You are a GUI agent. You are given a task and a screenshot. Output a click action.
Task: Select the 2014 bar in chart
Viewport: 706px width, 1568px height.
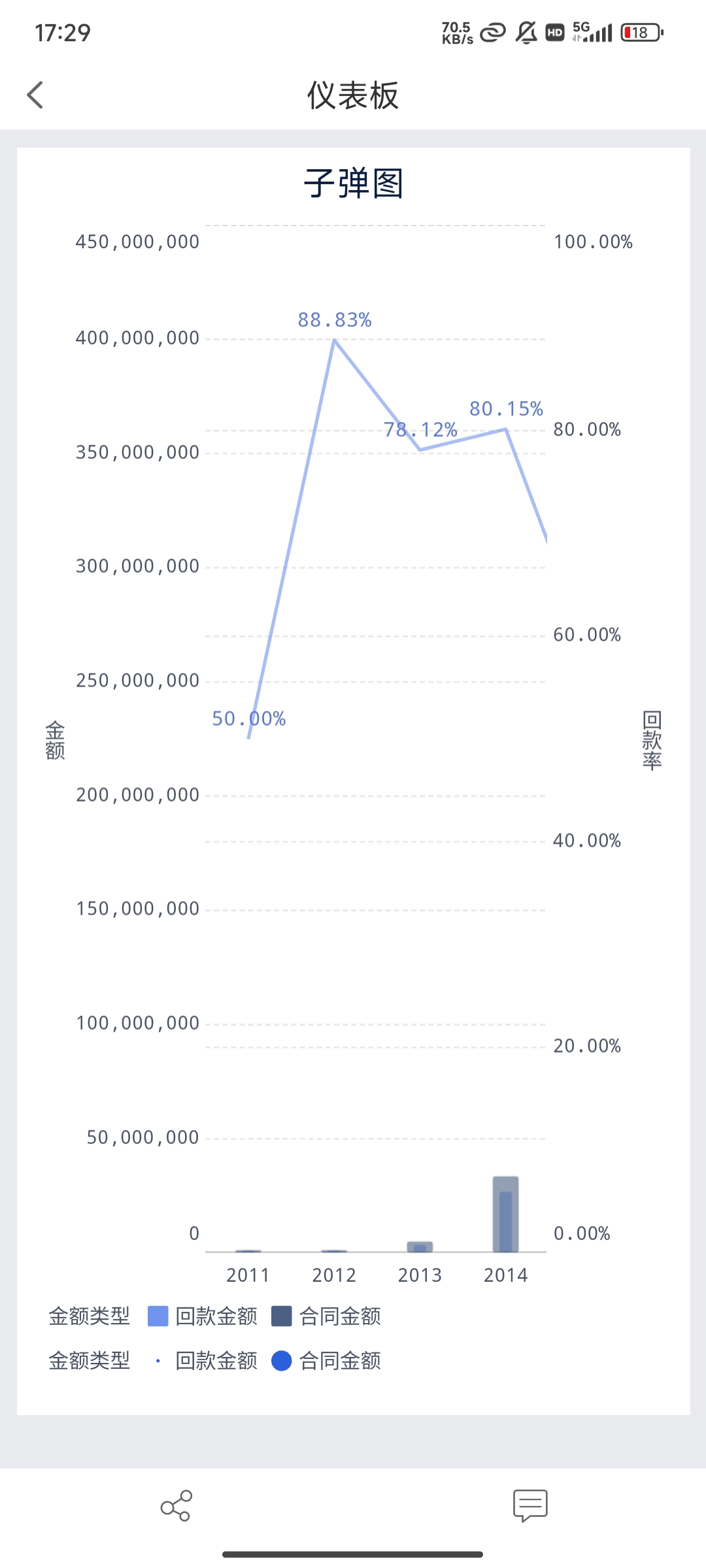(505, 1215)
